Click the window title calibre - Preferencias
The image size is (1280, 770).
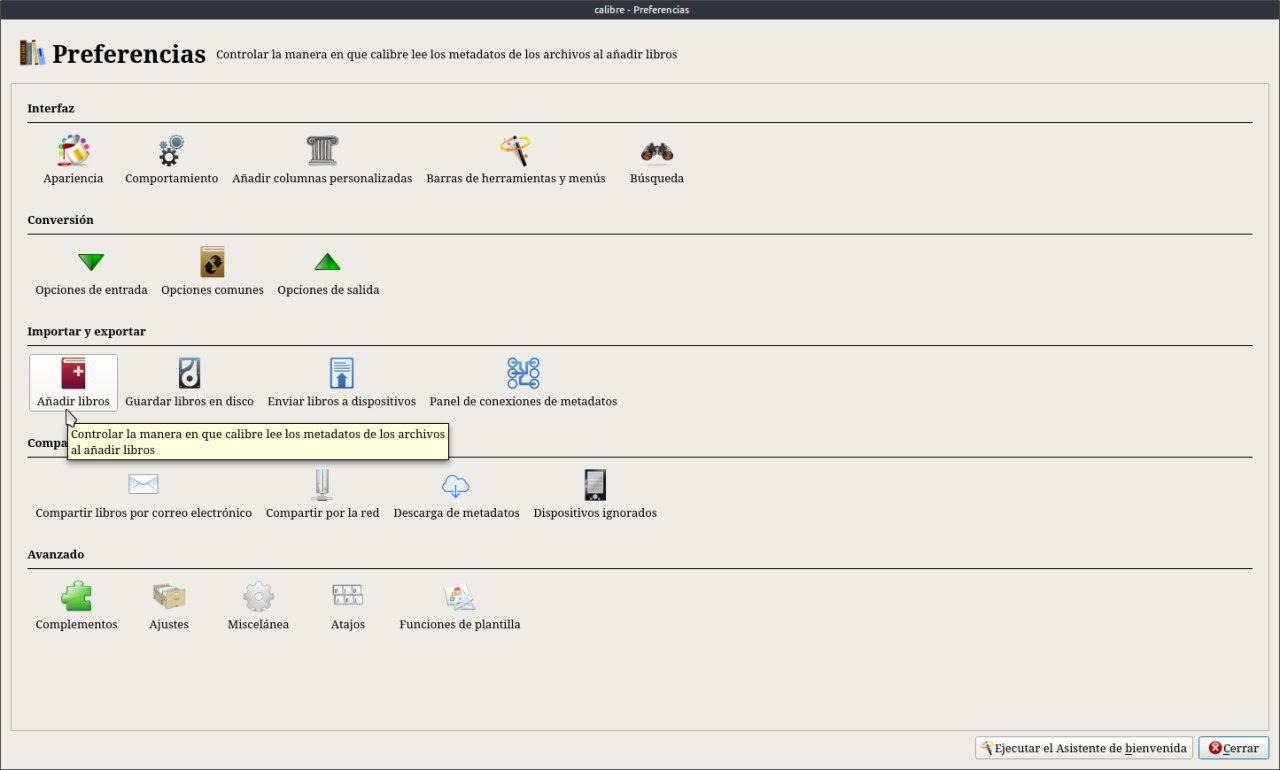coord(640,10)
